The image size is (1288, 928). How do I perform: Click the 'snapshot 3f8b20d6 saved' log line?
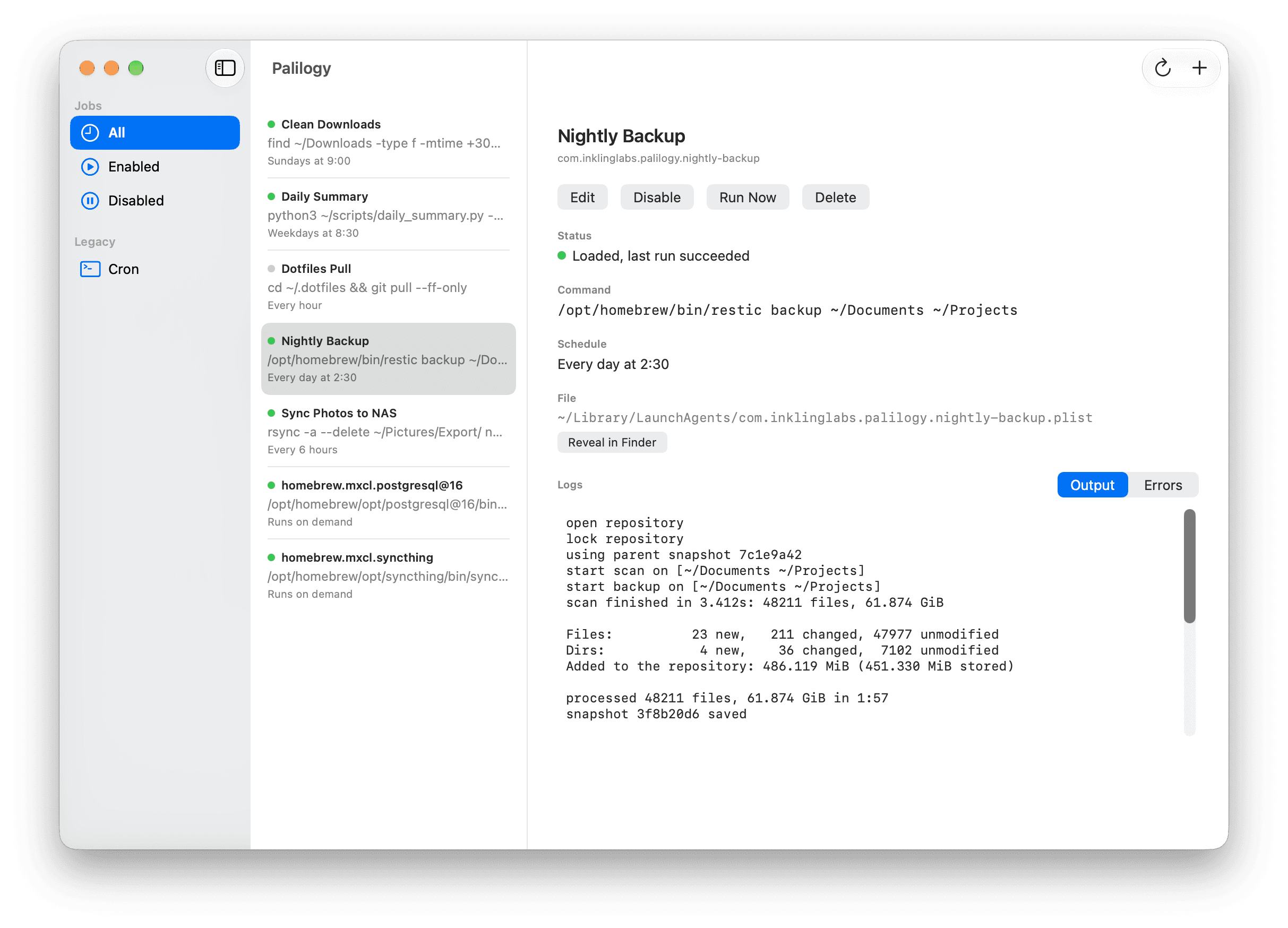656,714
